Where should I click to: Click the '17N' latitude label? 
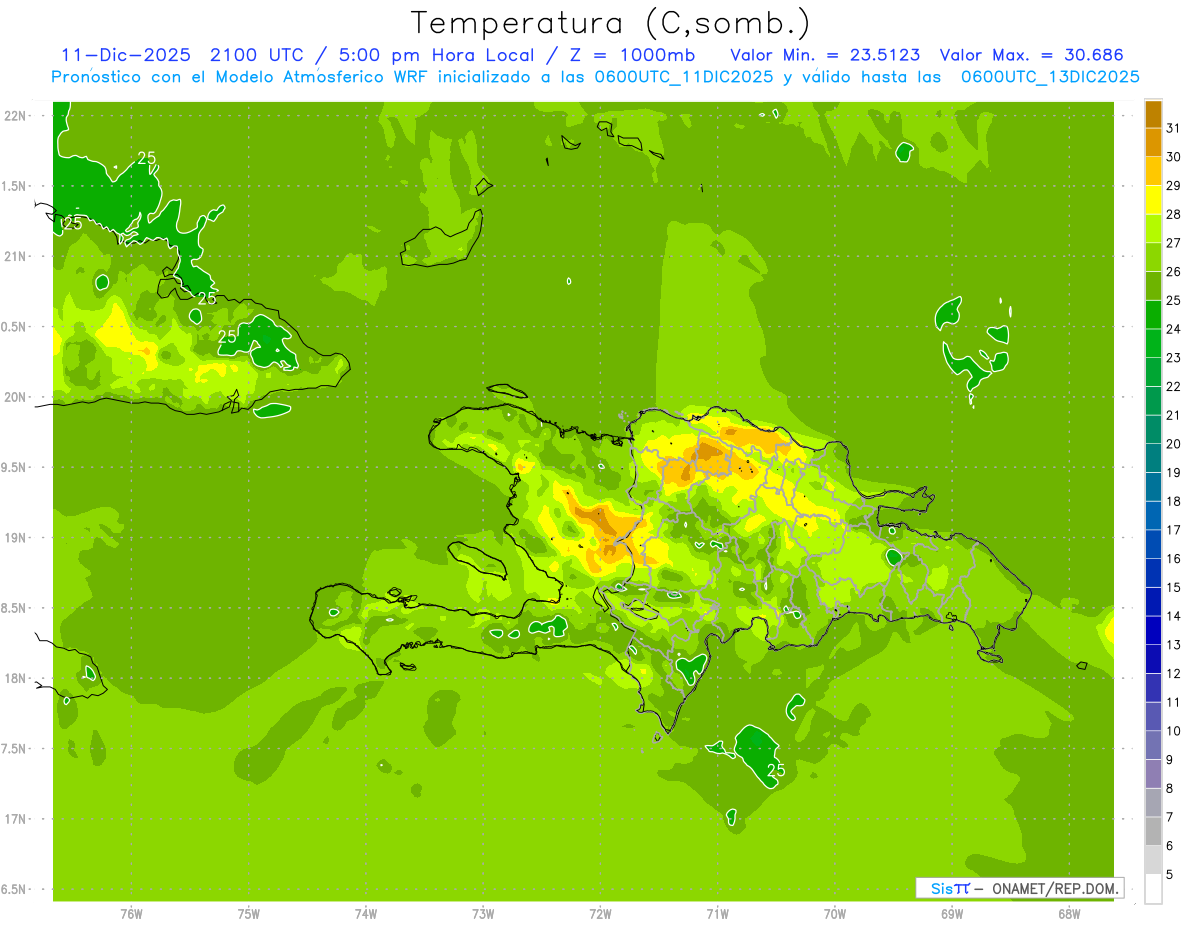coord(16,819)
